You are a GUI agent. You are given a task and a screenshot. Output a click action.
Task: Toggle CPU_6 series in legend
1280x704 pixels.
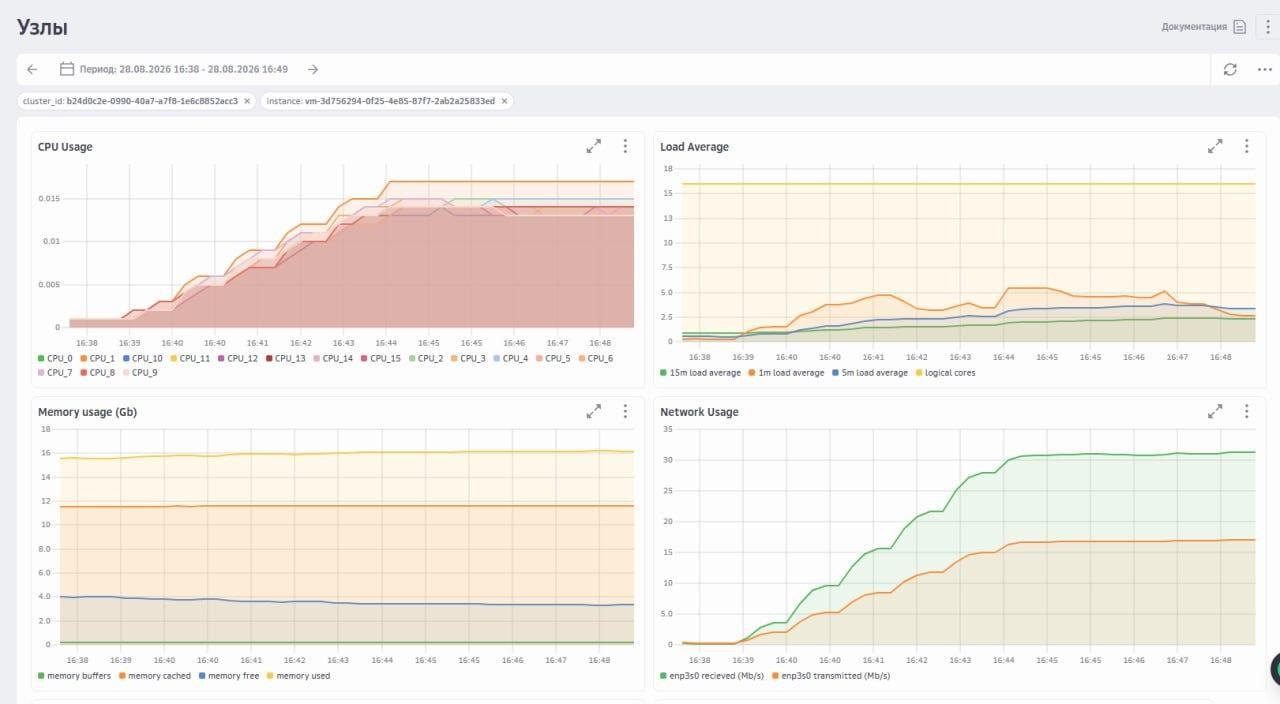point(596,358)
